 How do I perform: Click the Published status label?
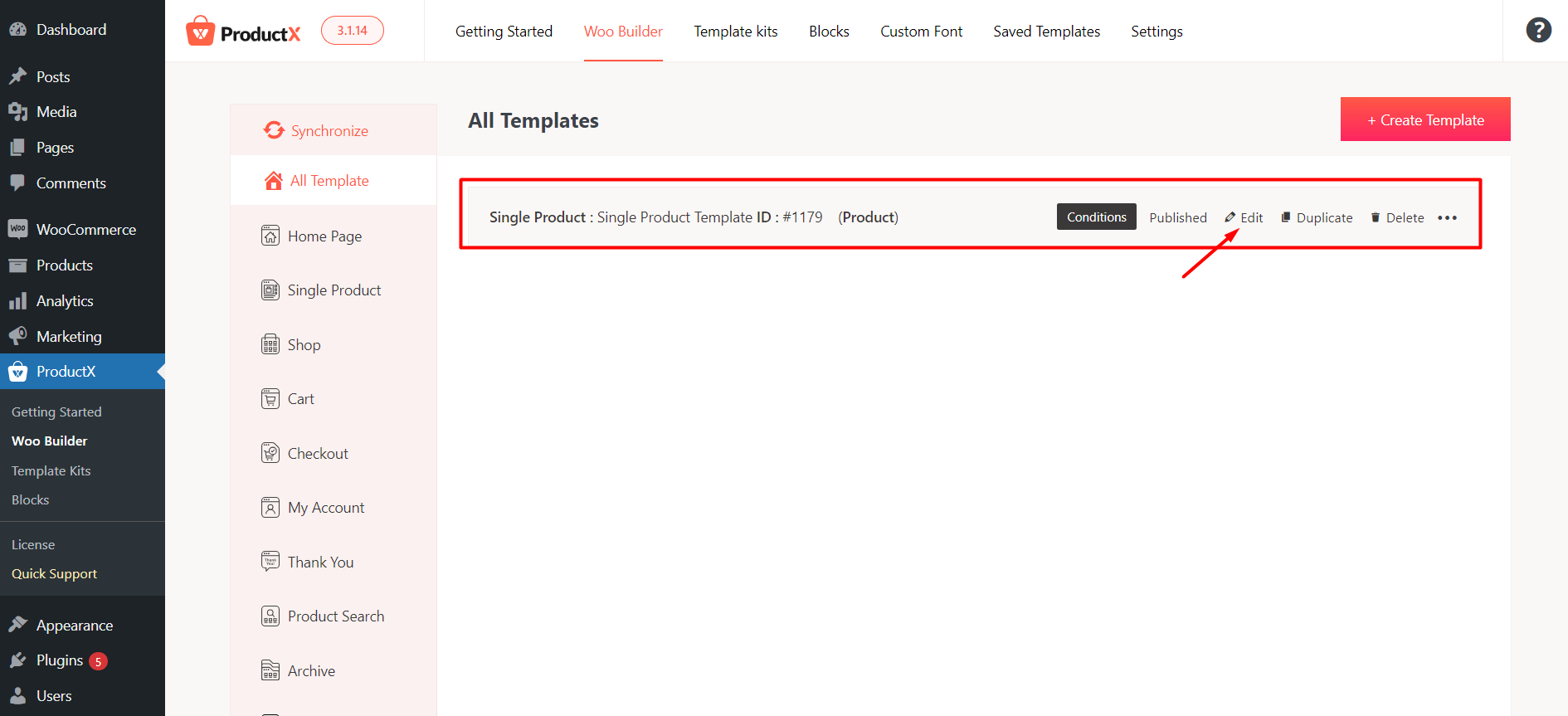[x=1178, y=217]
